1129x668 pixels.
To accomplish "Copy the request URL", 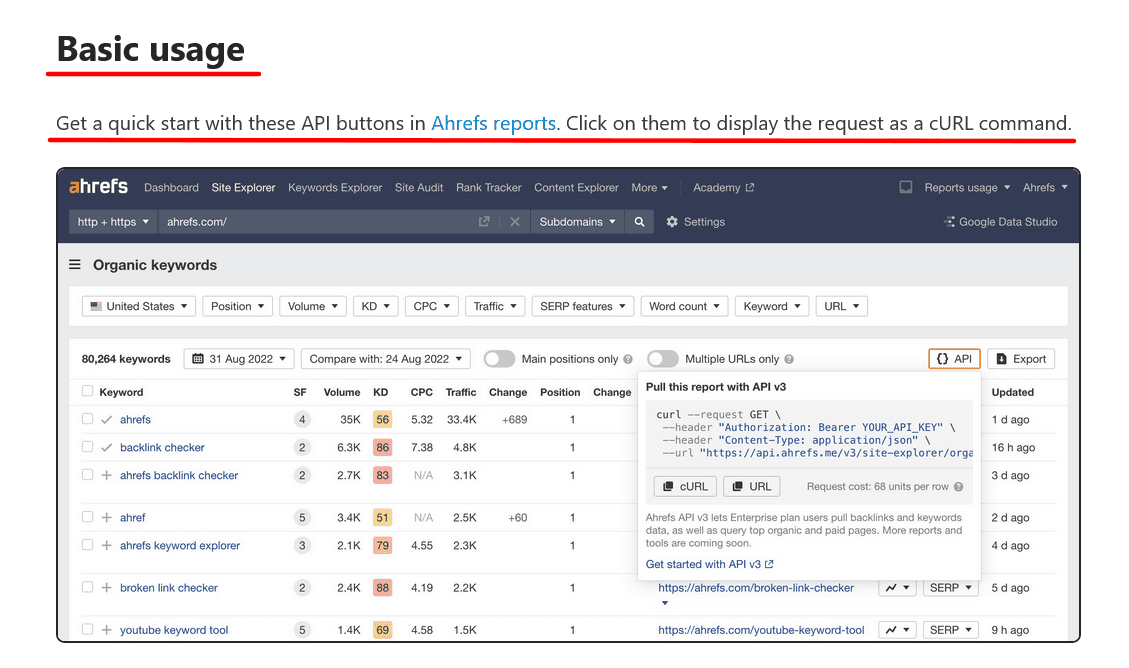I will pyautogui.click(x=751, y=486).
